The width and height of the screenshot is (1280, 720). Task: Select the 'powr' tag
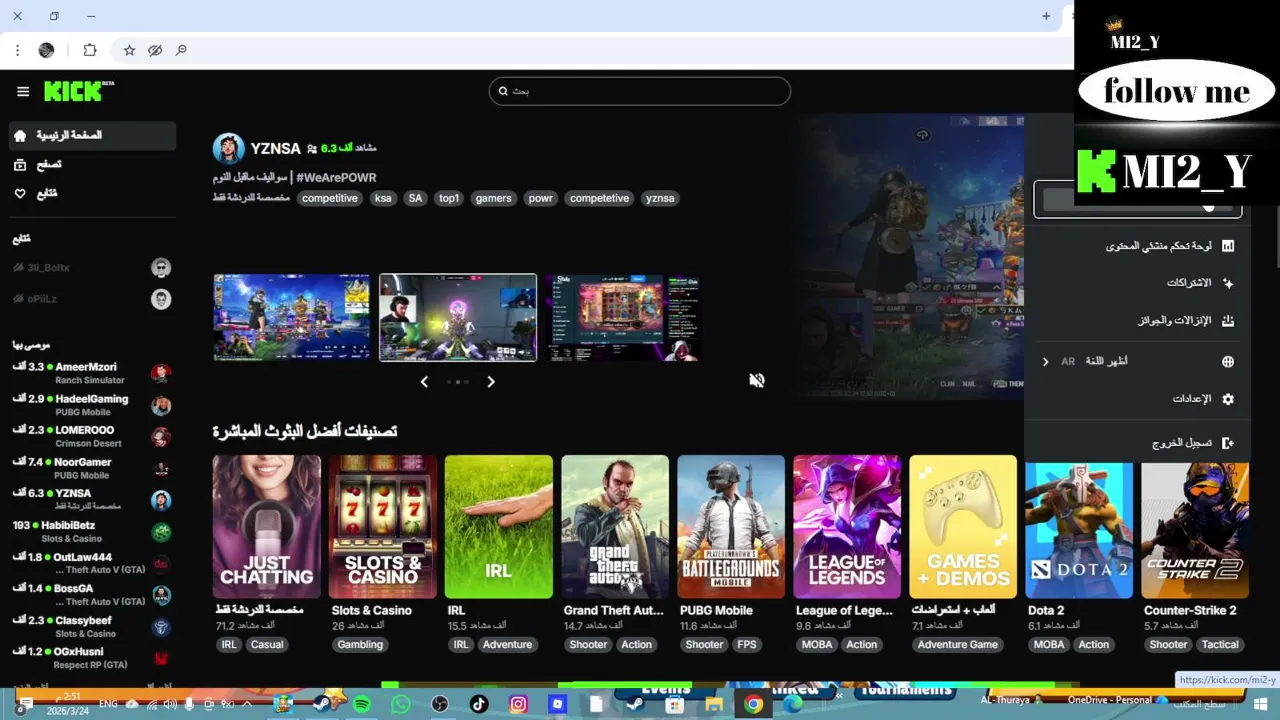point(541,198)
